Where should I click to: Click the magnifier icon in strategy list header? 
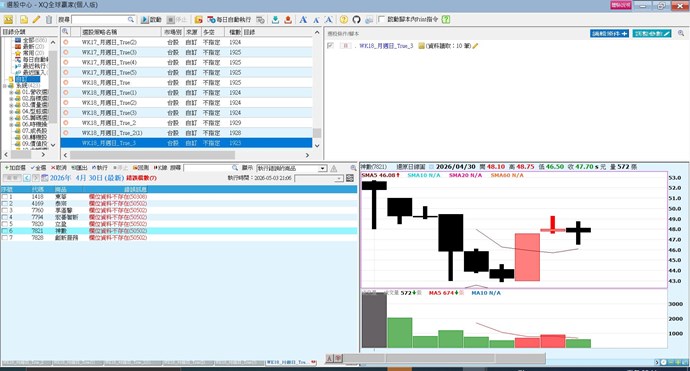tap(65, 32)
